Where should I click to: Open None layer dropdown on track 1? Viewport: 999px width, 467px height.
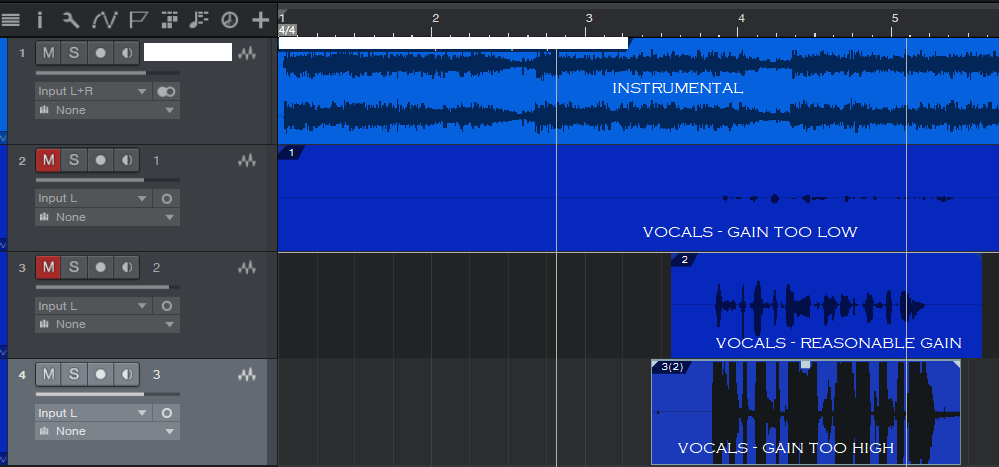pos(107,110)
